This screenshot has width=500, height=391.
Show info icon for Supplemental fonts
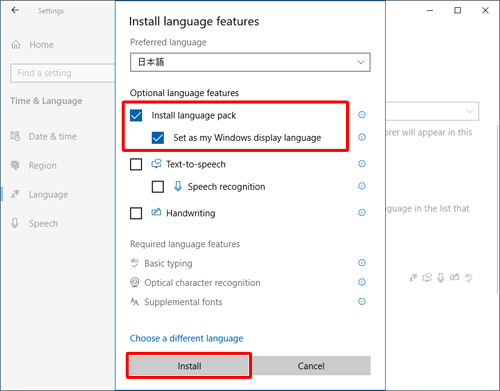(362, 301)
